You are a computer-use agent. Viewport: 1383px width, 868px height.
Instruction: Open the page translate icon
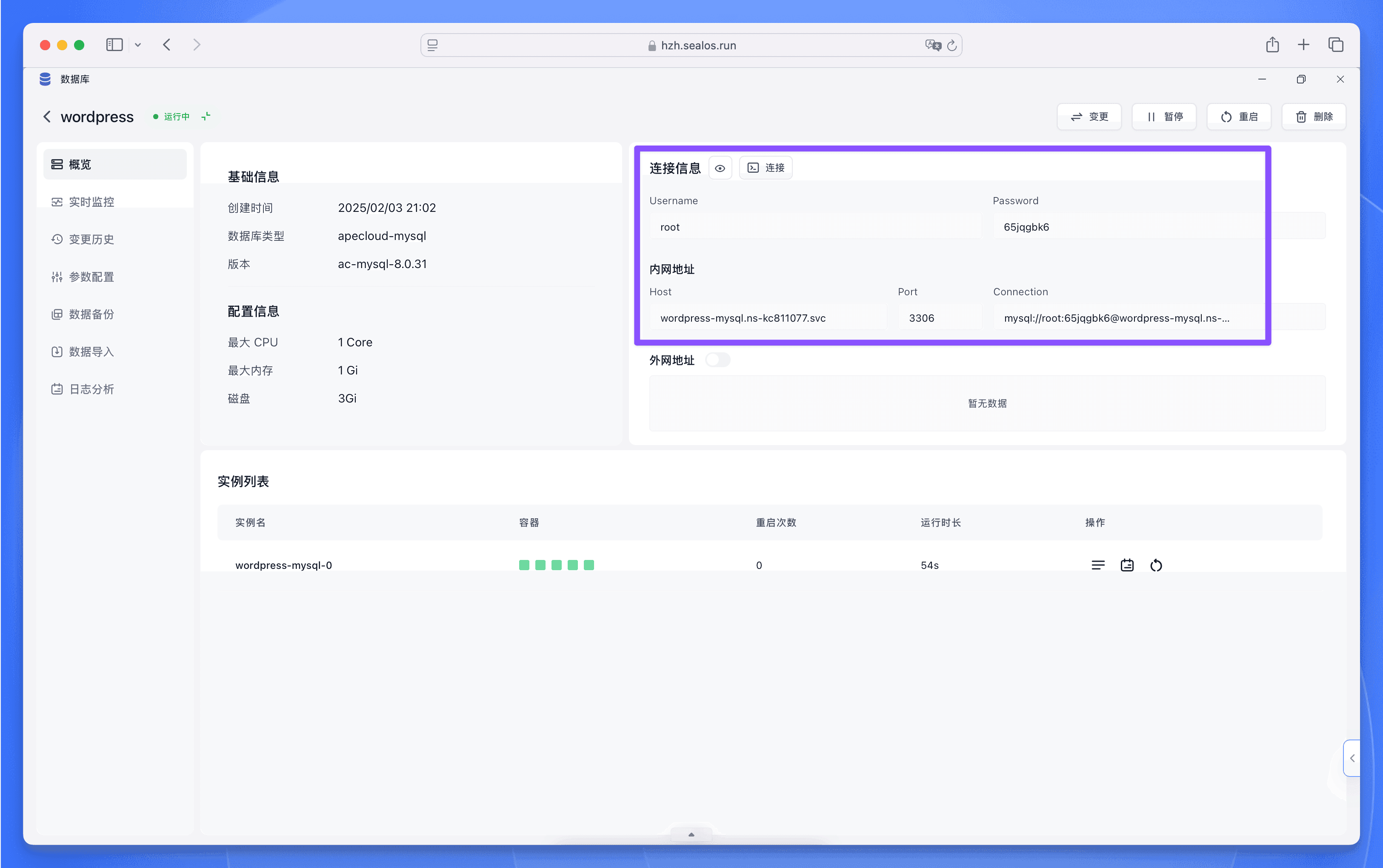[933, 46]
